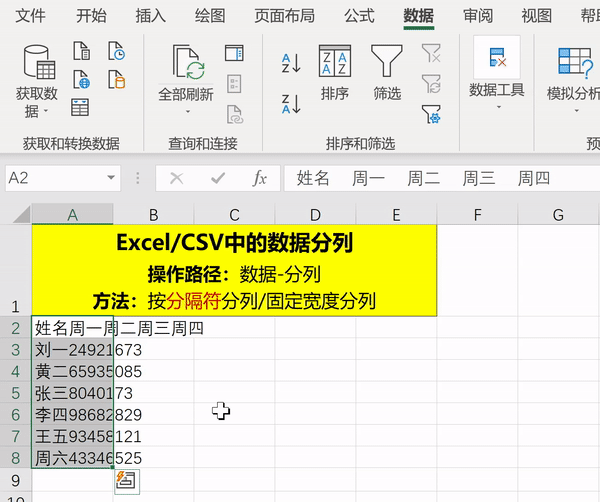Sort ascending with the A-Z icon
This screenshot has height=502, width=600.
pyautogui.click(x=291, y=63)
